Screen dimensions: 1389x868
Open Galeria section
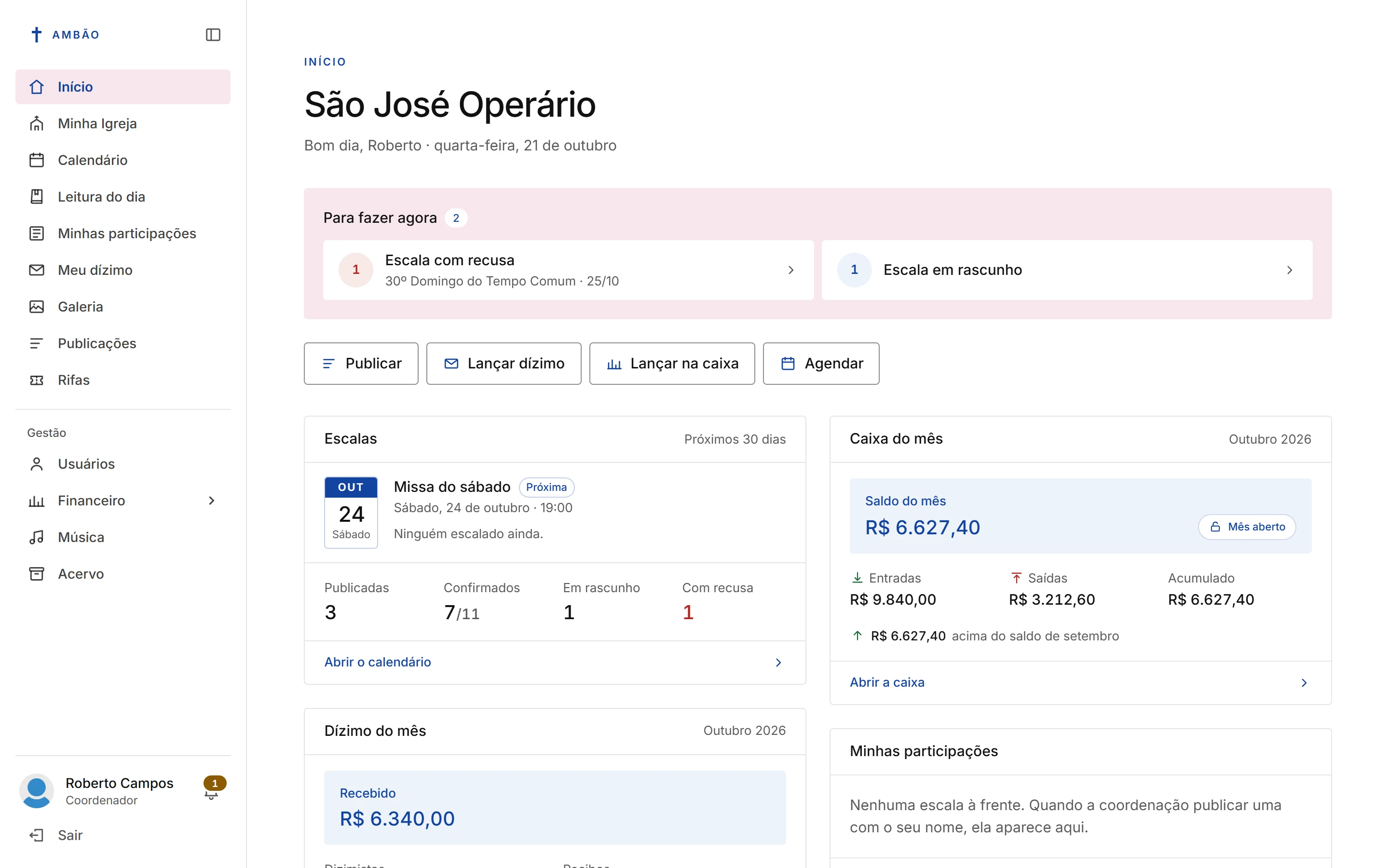123,307
